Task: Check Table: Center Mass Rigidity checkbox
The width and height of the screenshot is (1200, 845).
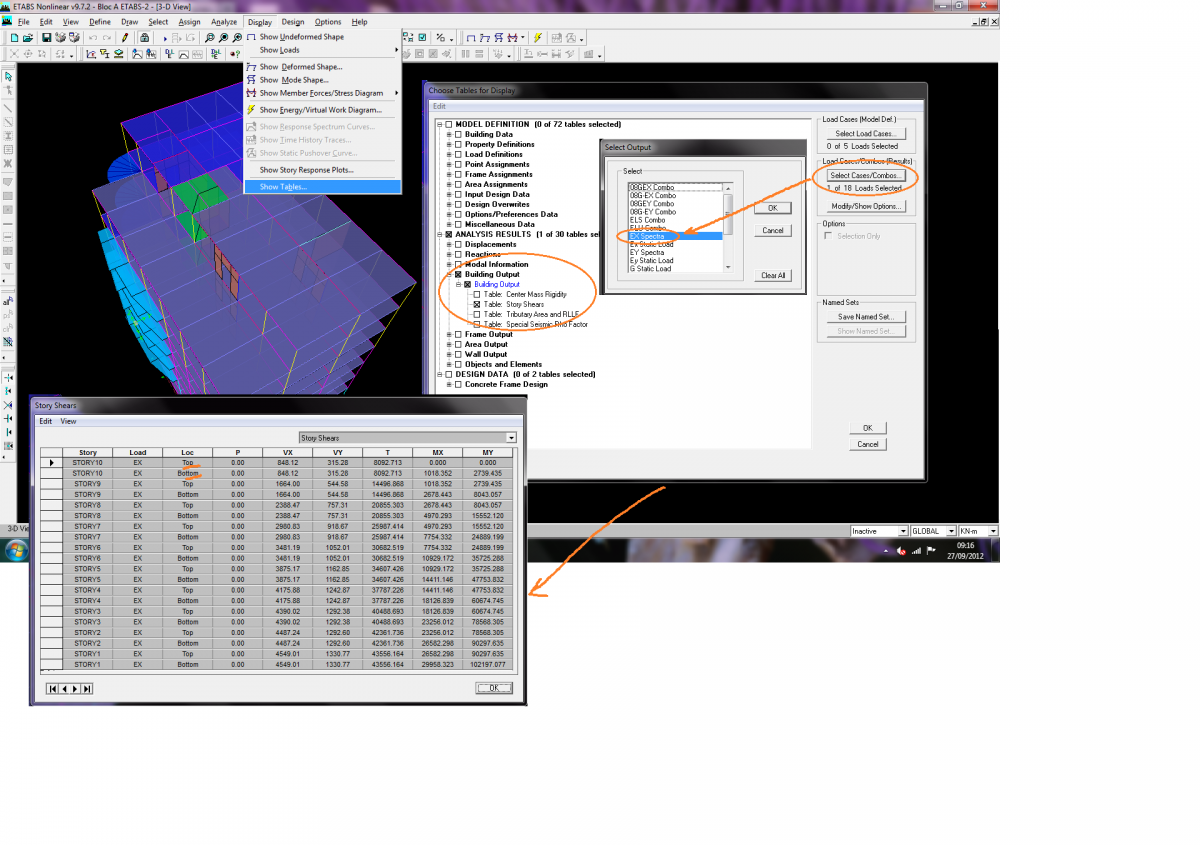Action: pos(477,294)
